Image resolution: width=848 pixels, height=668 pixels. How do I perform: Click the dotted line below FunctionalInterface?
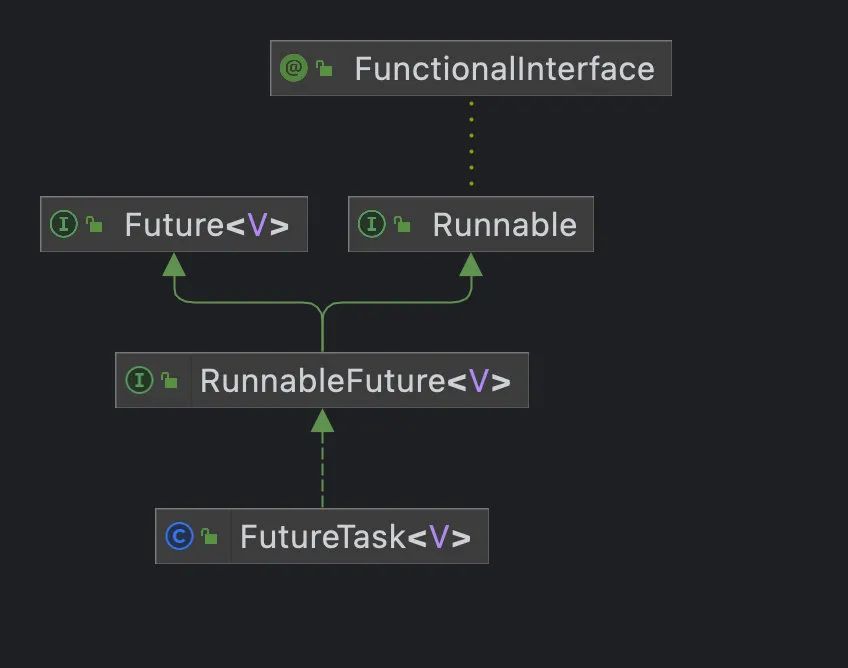[x=471, y=142]
